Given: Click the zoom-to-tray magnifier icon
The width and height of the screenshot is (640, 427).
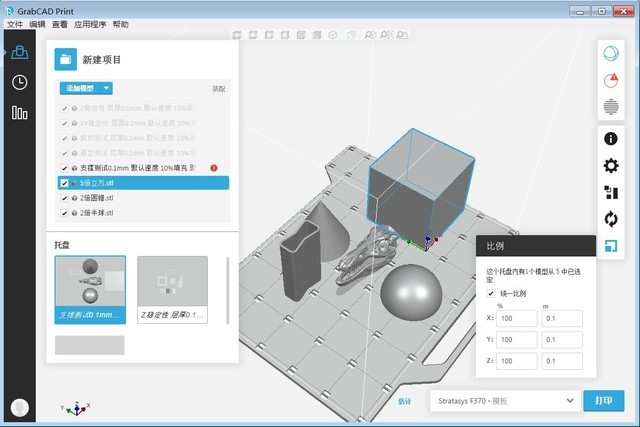Looking at the screenshot, I should (x=402, y=35).
